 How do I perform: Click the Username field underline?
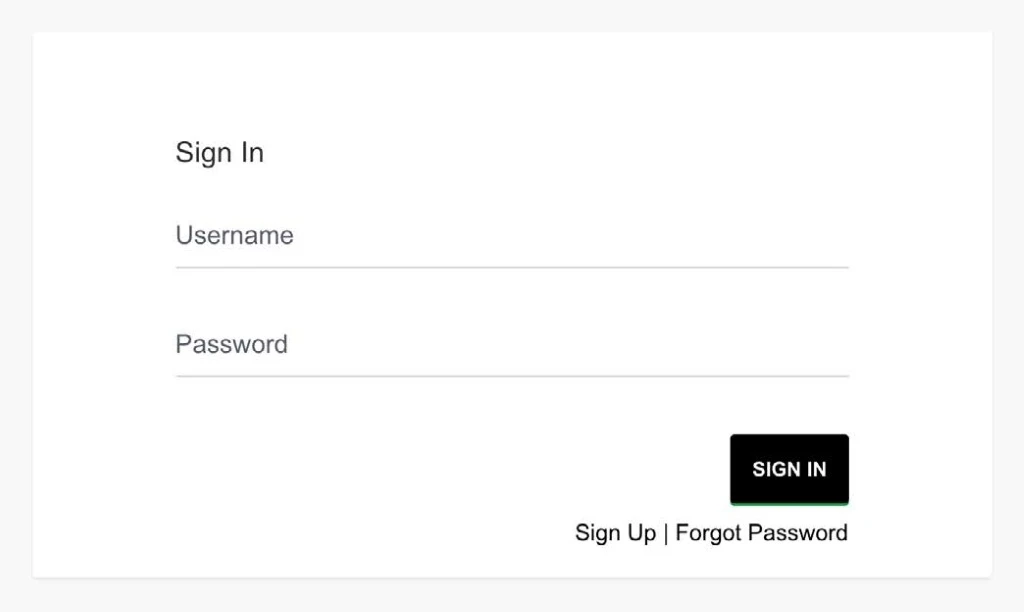pyautogui.click(x=512, y=267)
